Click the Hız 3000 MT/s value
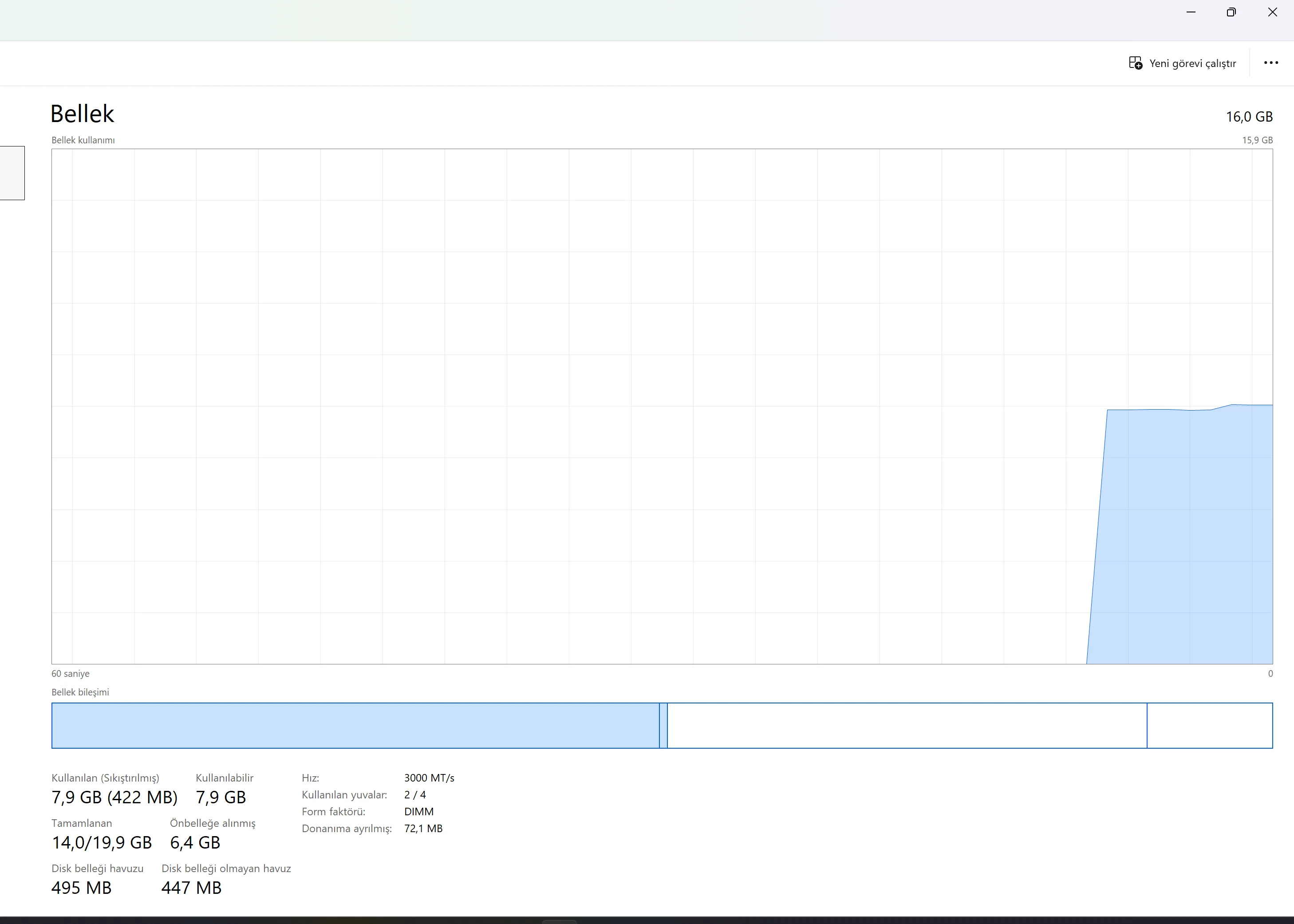1294x924 pixels. tap(429, 778)
